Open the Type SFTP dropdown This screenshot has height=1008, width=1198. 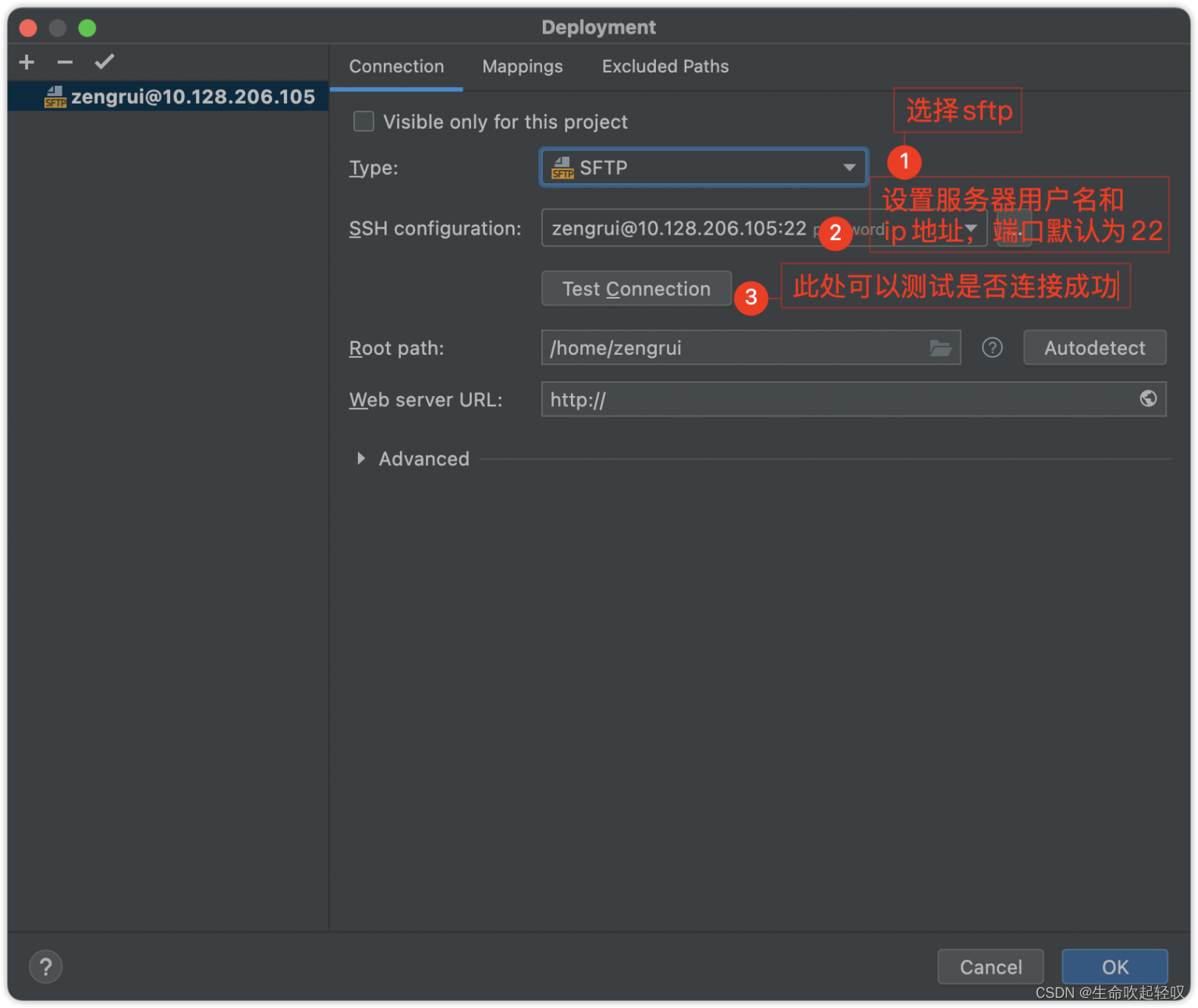pos(704,168)
